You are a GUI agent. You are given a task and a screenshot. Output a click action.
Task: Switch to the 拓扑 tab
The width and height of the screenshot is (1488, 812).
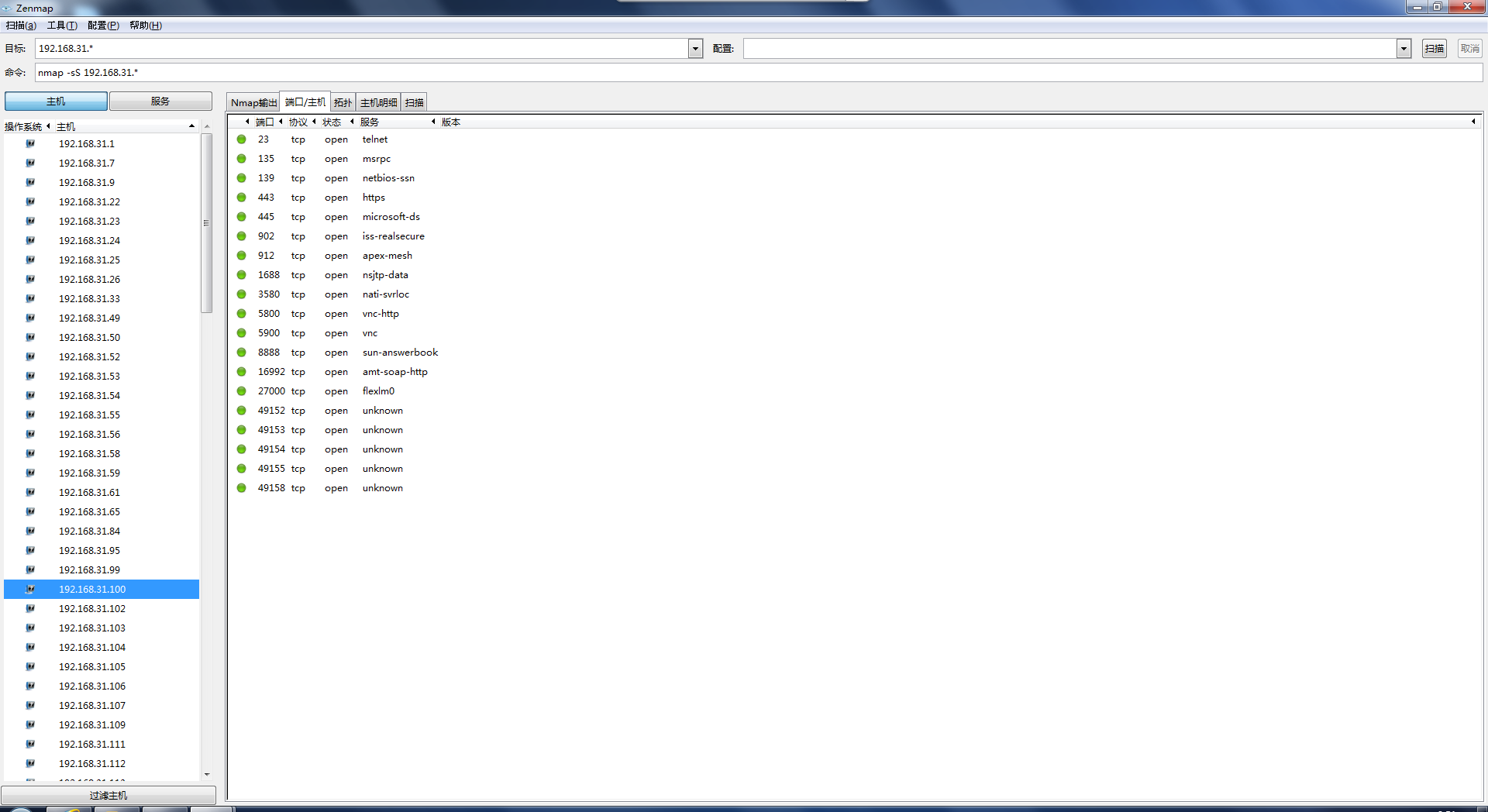[343, 102]
